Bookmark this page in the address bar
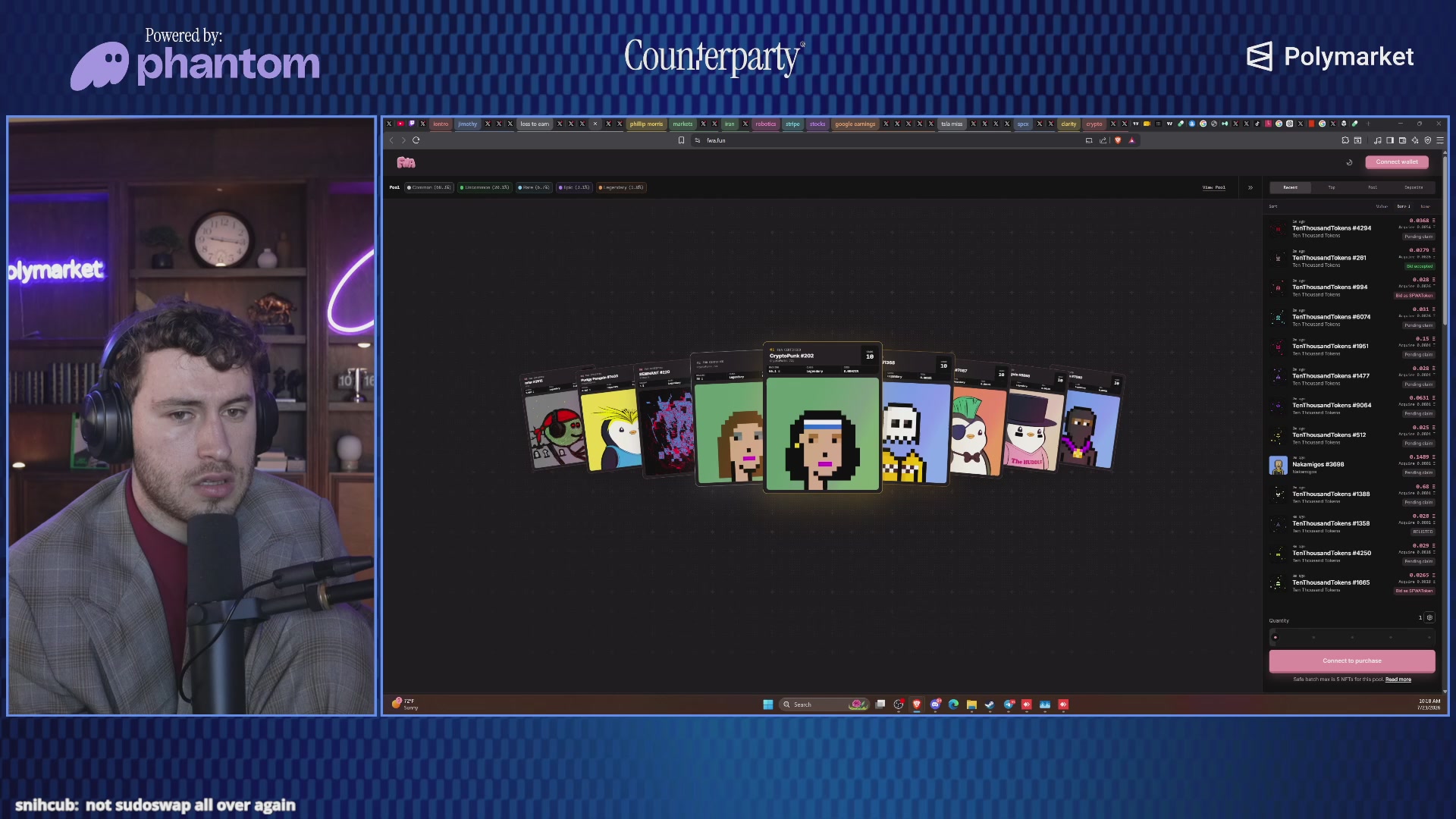 click(x=681, y=140)
